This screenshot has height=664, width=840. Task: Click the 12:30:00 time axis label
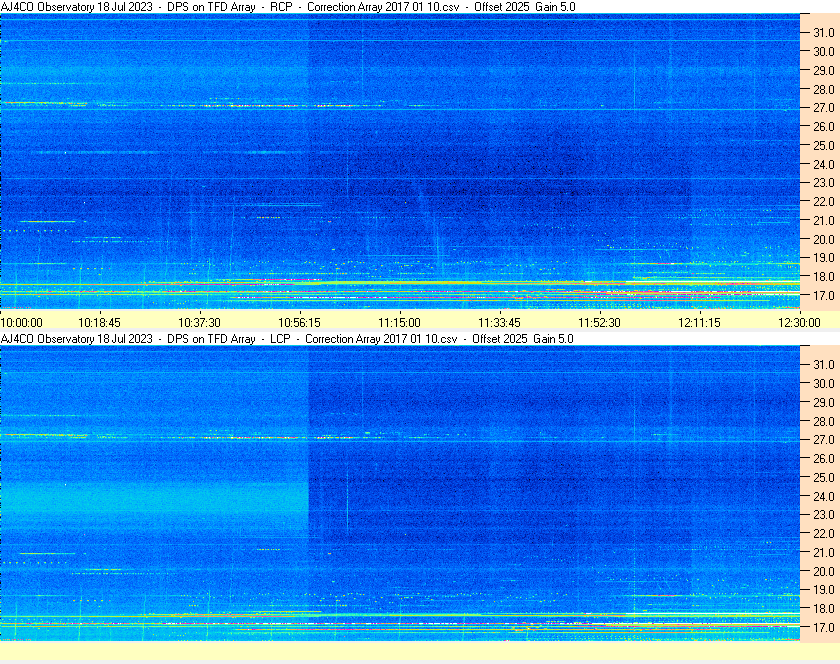(x=799, y=323)
